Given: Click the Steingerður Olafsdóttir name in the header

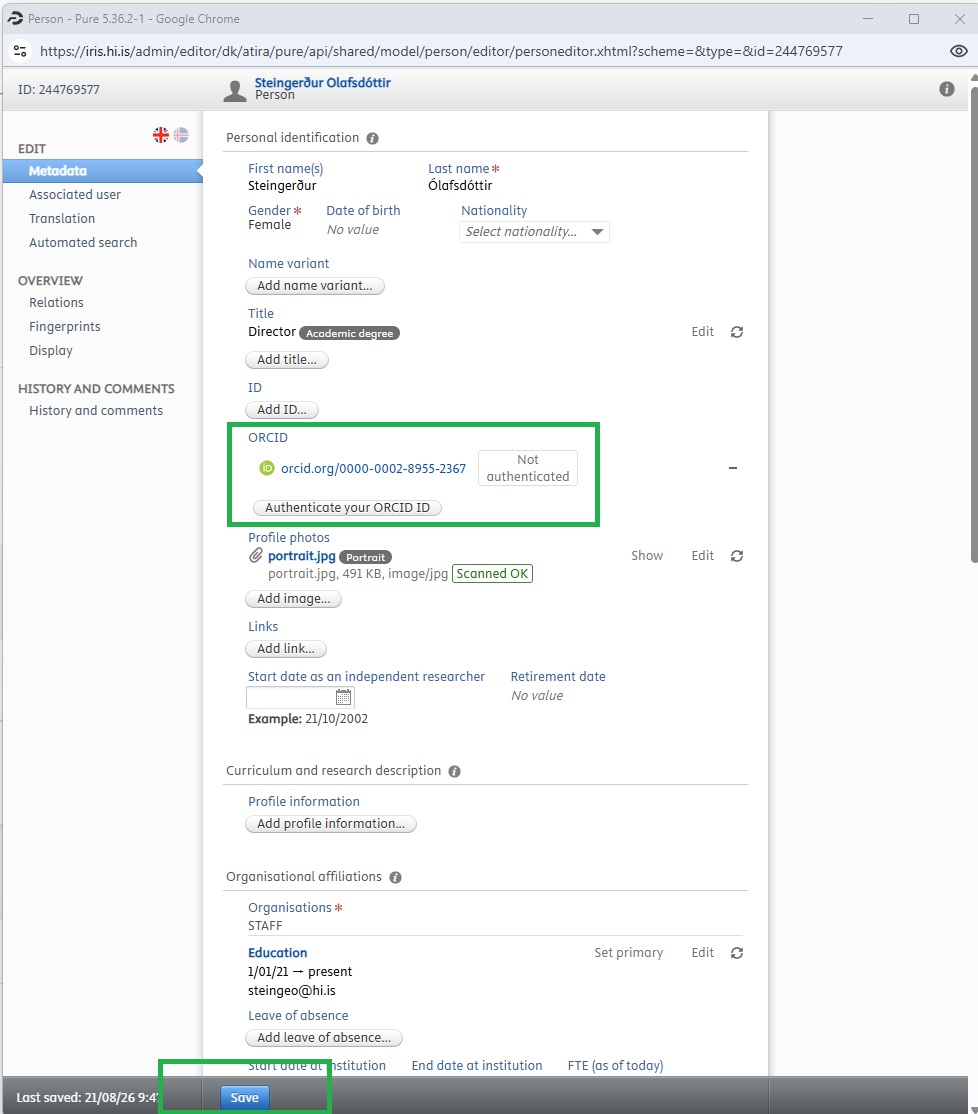Looking at the screenshot, I should point(323,82).
